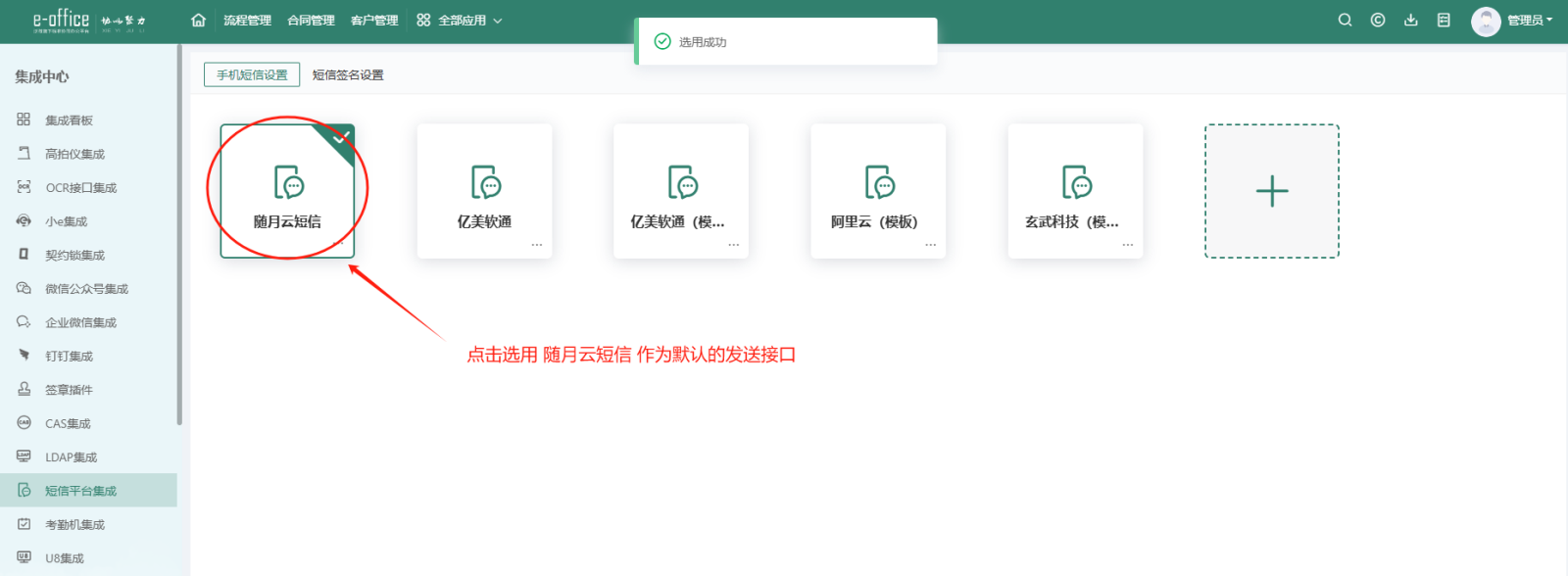This screenshot has height=576, width=1568.
Task: Click the 短信平台集成 label in sidebar
Action: 80,491
